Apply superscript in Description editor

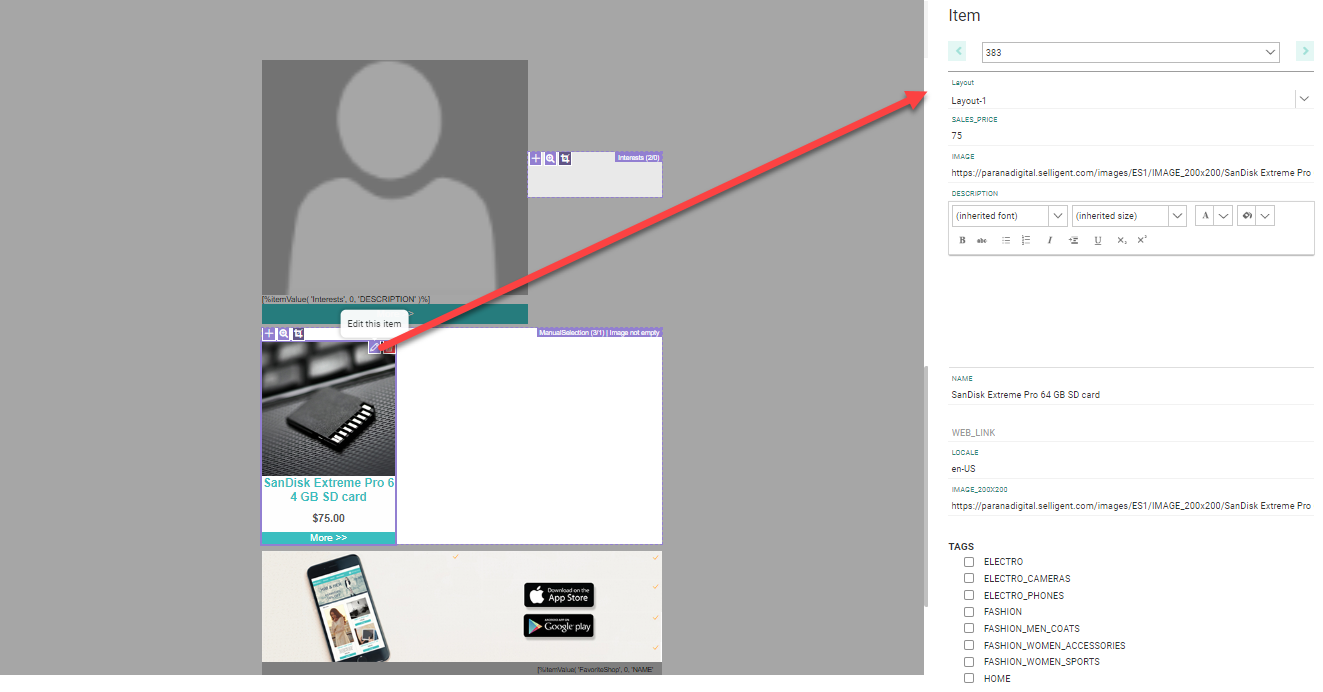pos(1142,240)
